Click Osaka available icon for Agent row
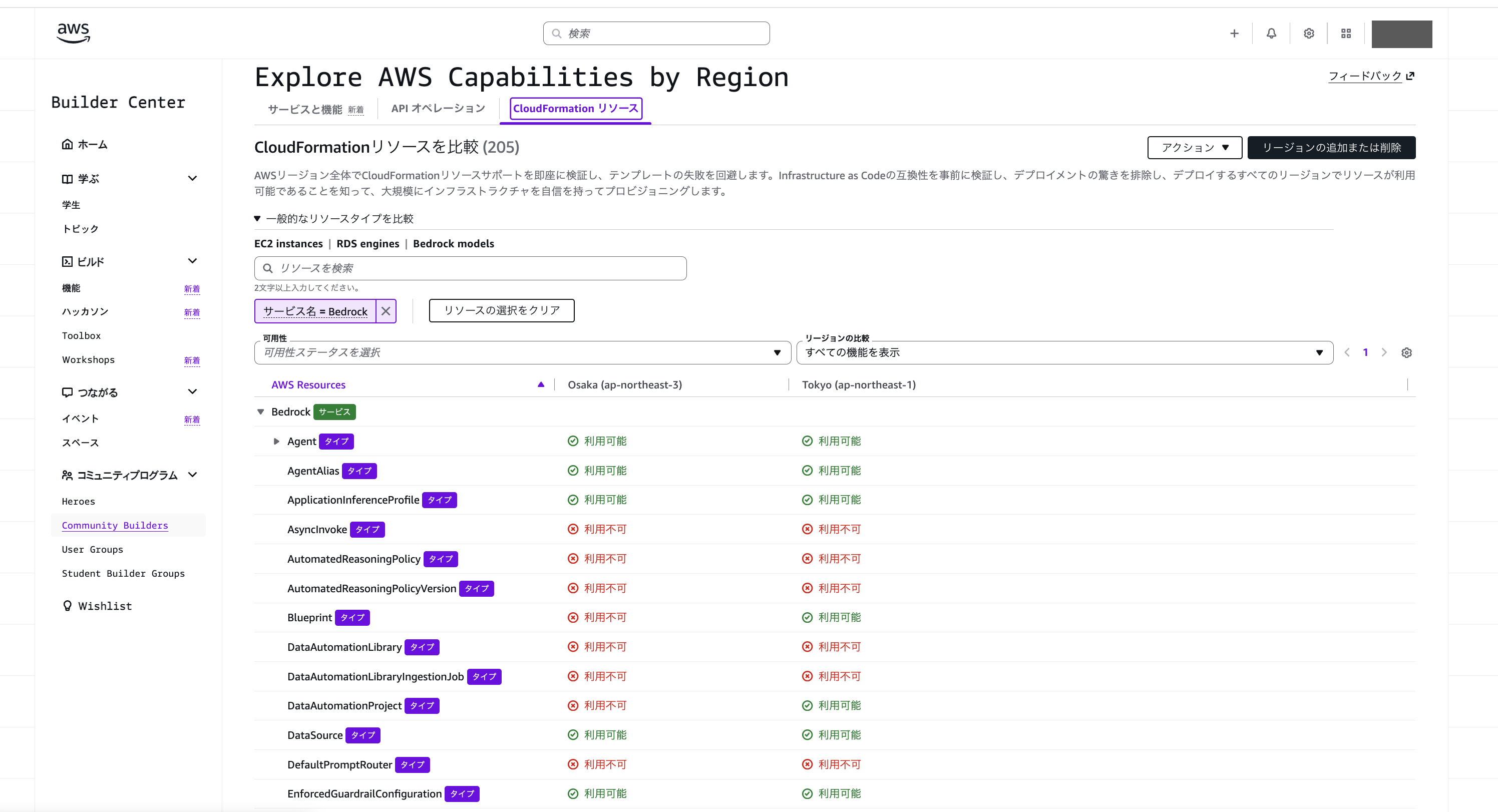 (x=573, y=441)
